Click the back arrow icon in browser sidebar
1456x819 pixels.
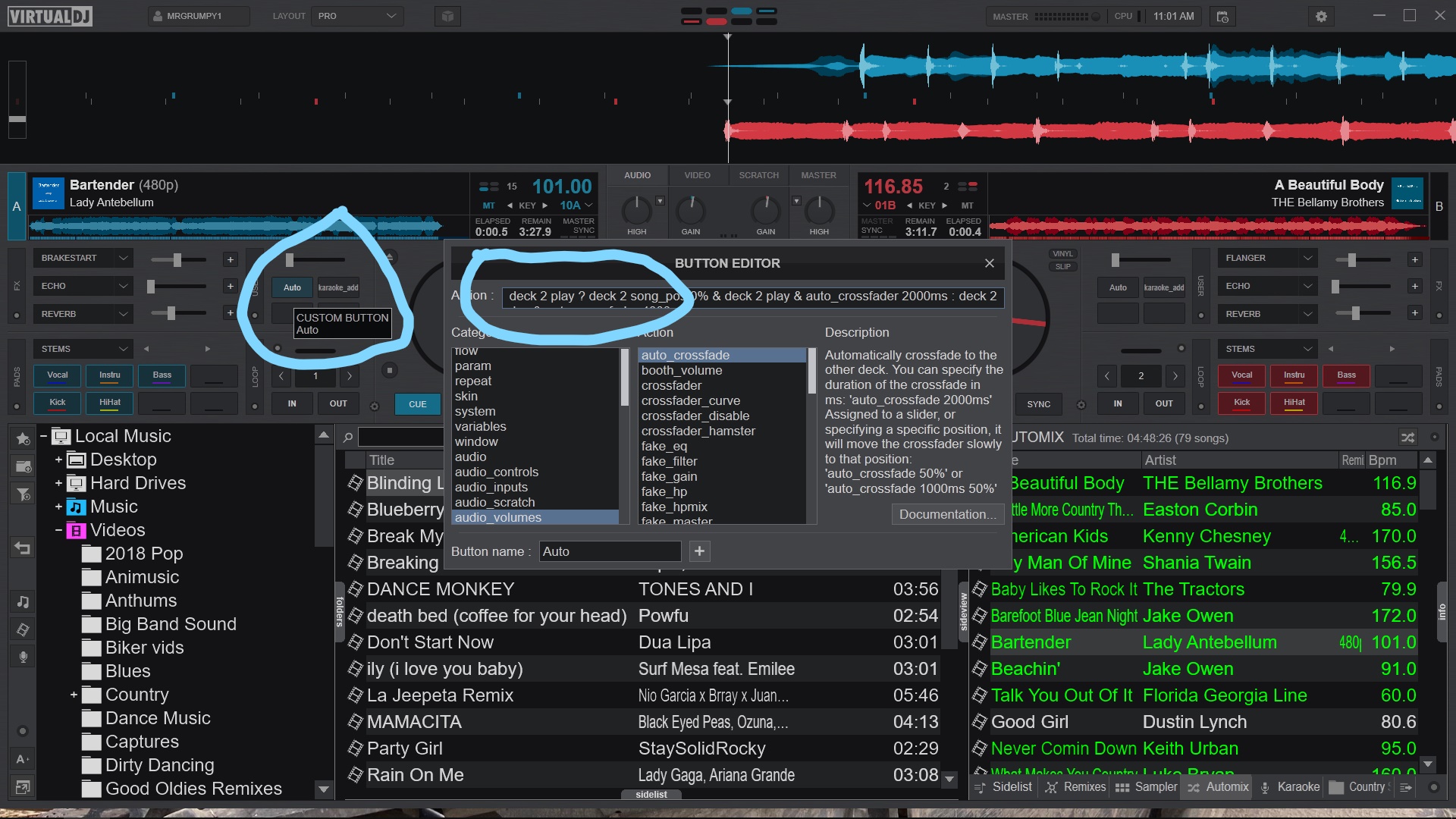pyautogui.click(x=23, y=548)
